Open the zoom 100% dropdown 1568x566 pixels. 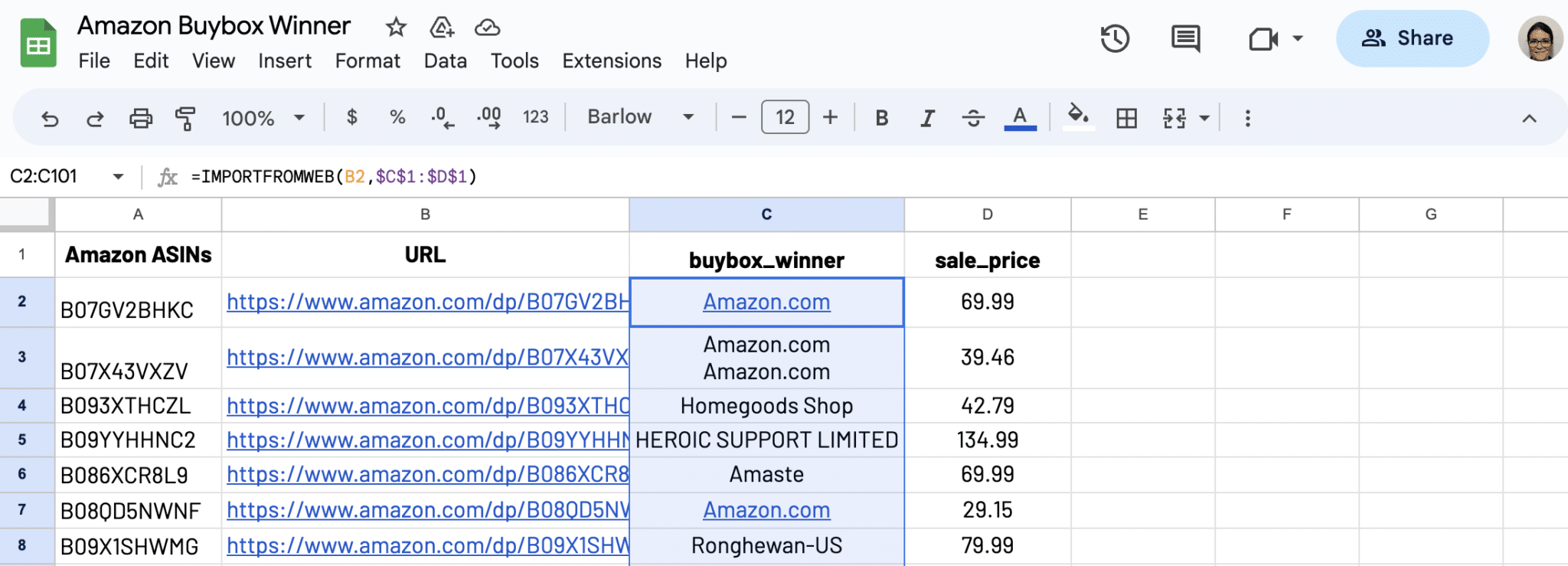(x=263, y=118)
